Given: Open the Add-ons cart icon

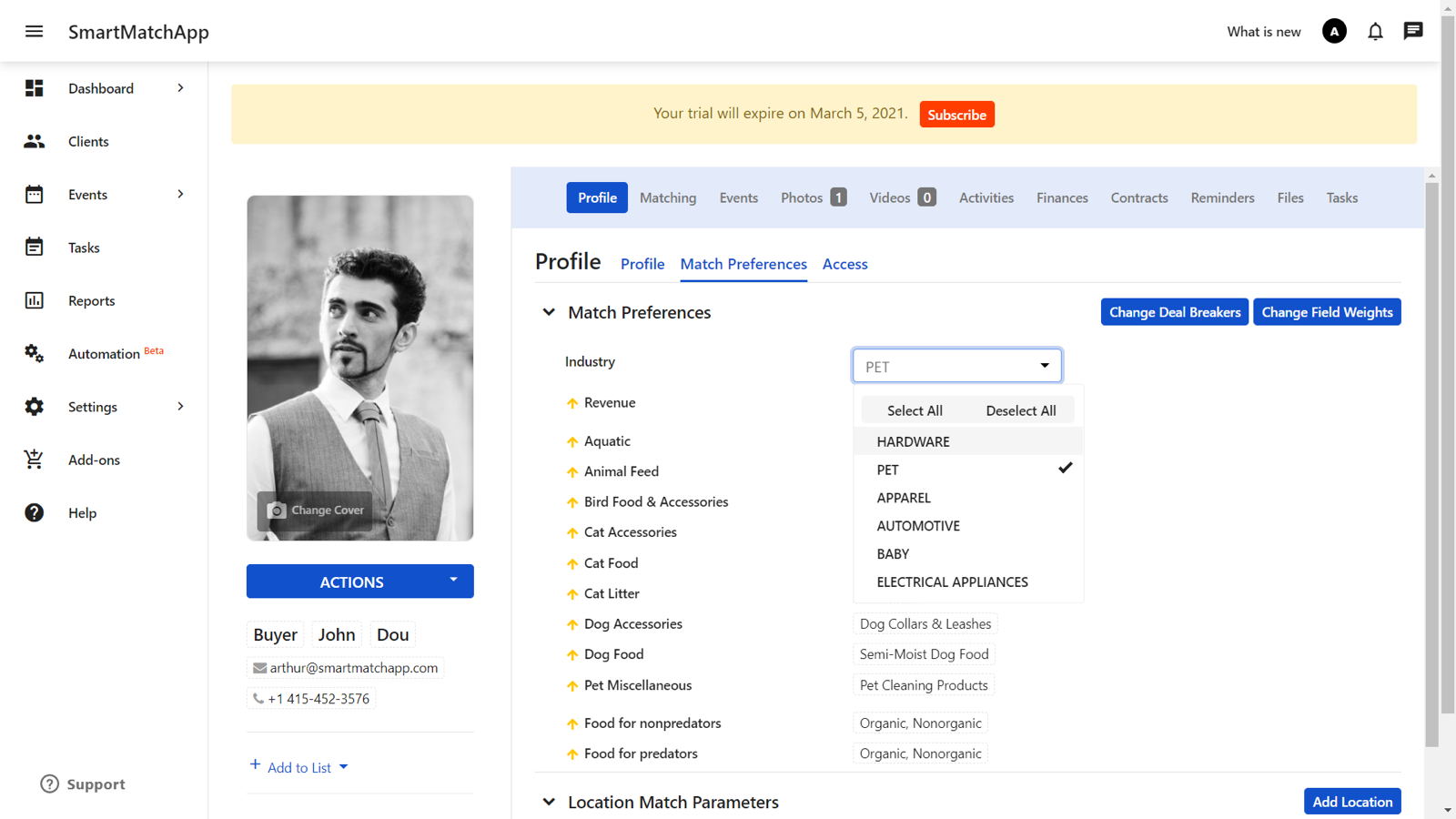Looking at the screenshot, I should (x=34, y=460).
